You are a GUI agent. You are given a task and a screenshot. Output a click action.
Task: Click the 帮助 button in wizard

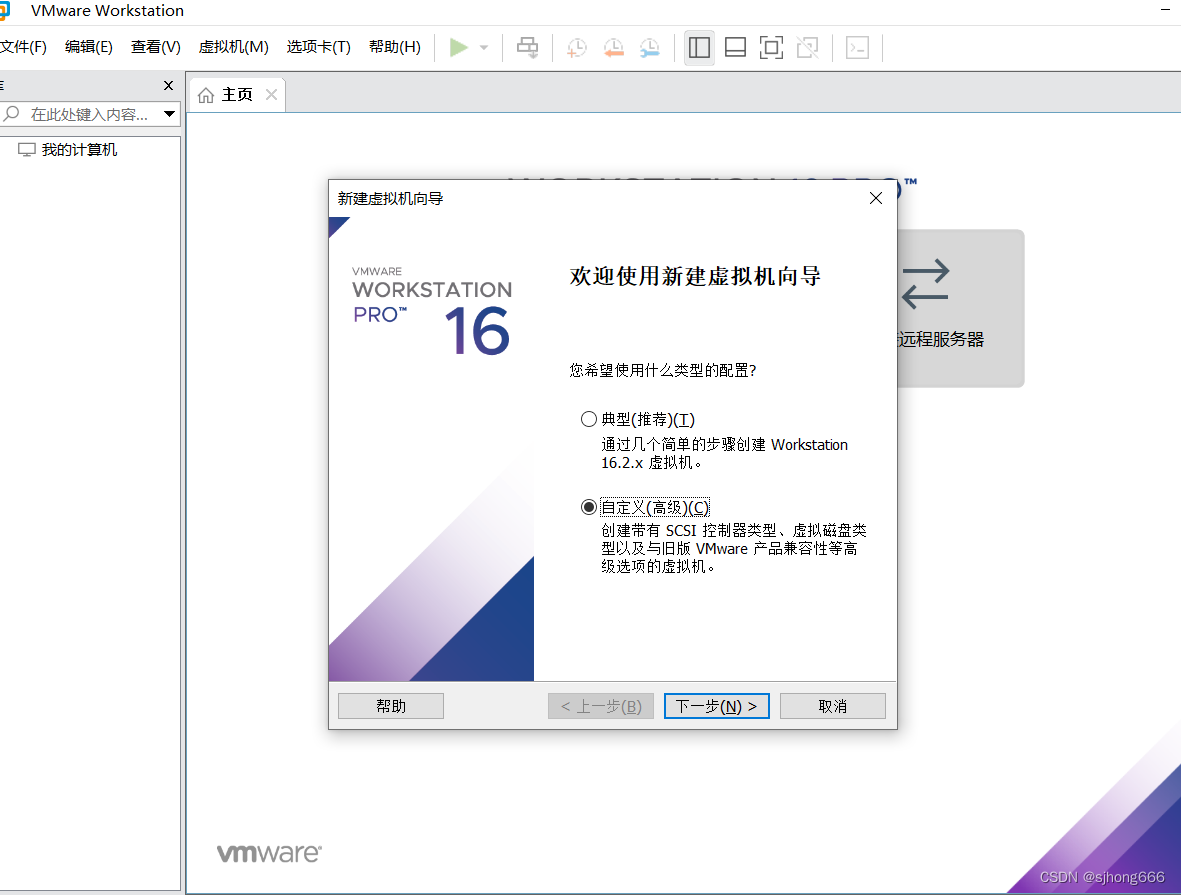coord(391,706)
